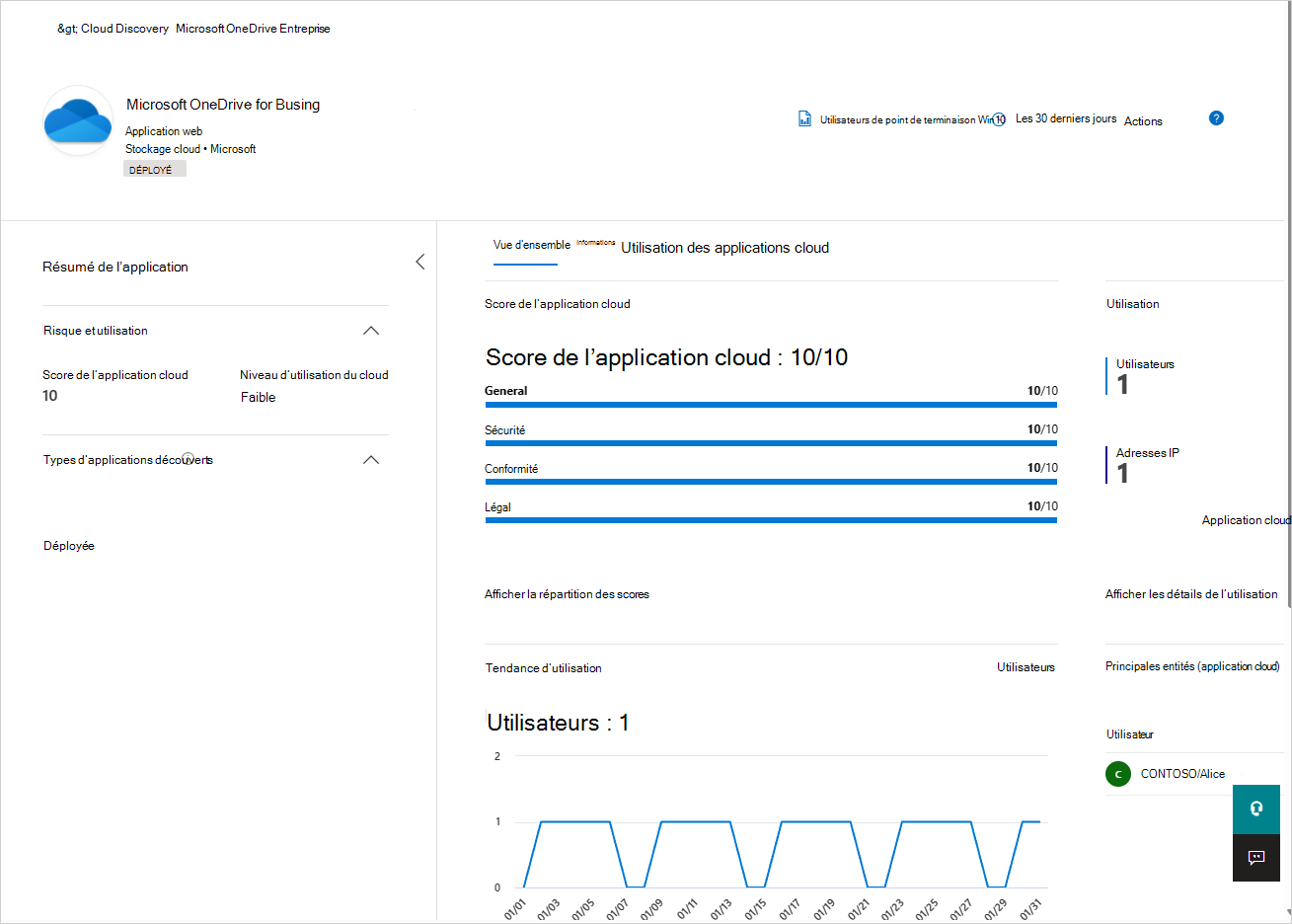Click info icon in discovered app types header
Screen dimensions: 1292x924
[188, 459]
